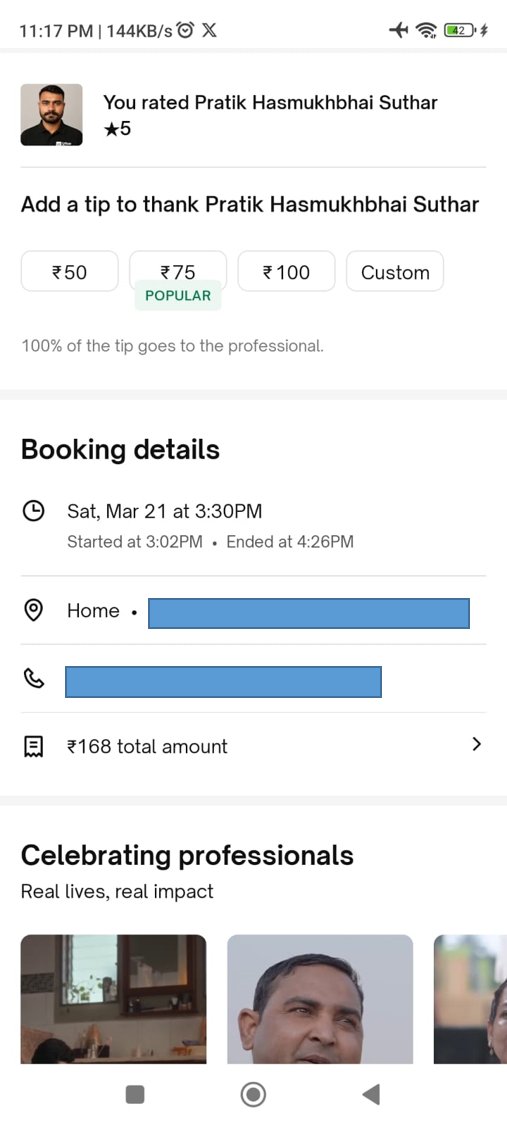Choose the ₹100 tip amount
507x1125 pixels.
[x=286, y=271]
